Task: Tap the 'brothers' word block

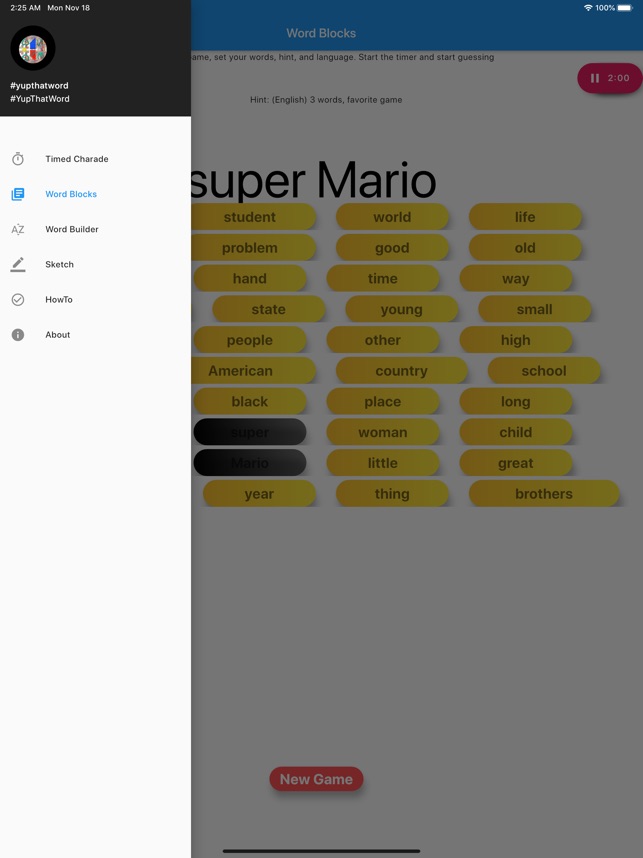Action: click(544, 493)
